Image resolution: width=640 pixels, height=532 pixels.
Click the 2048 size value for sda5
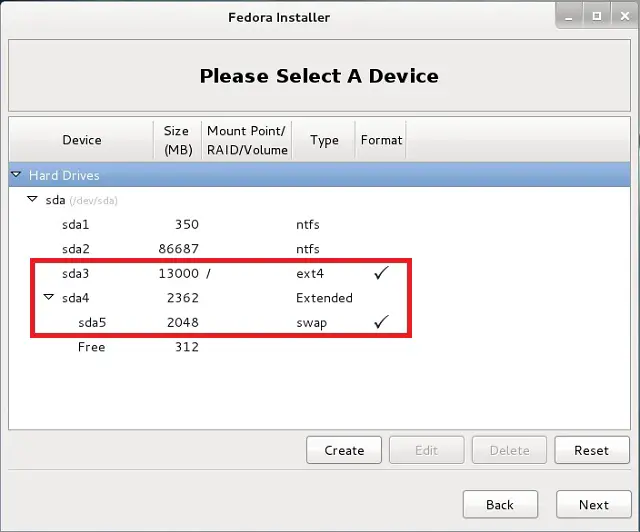[183, 322]
